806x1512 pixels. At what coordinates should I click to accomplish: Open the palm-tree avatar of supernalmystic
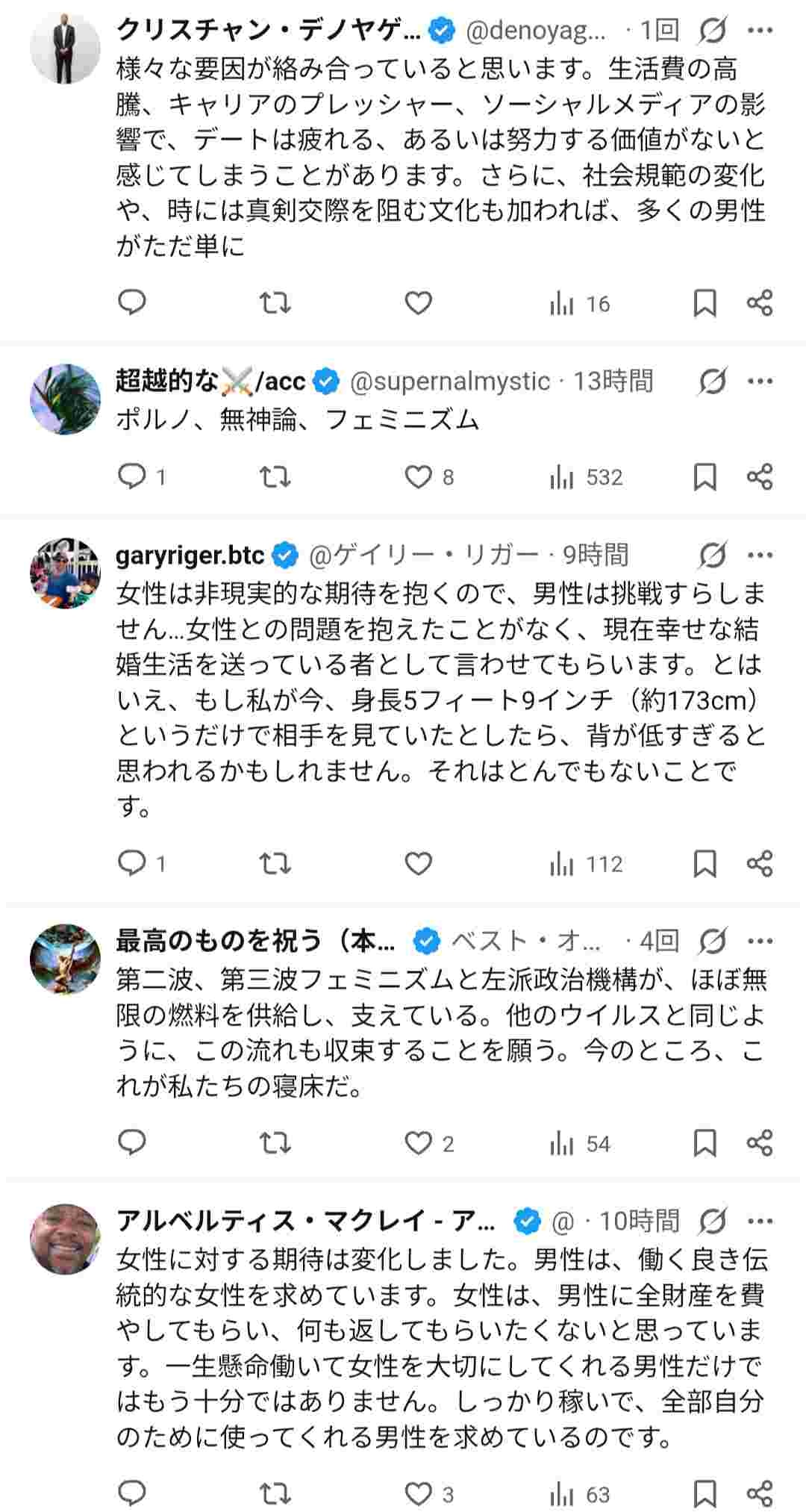65,399
